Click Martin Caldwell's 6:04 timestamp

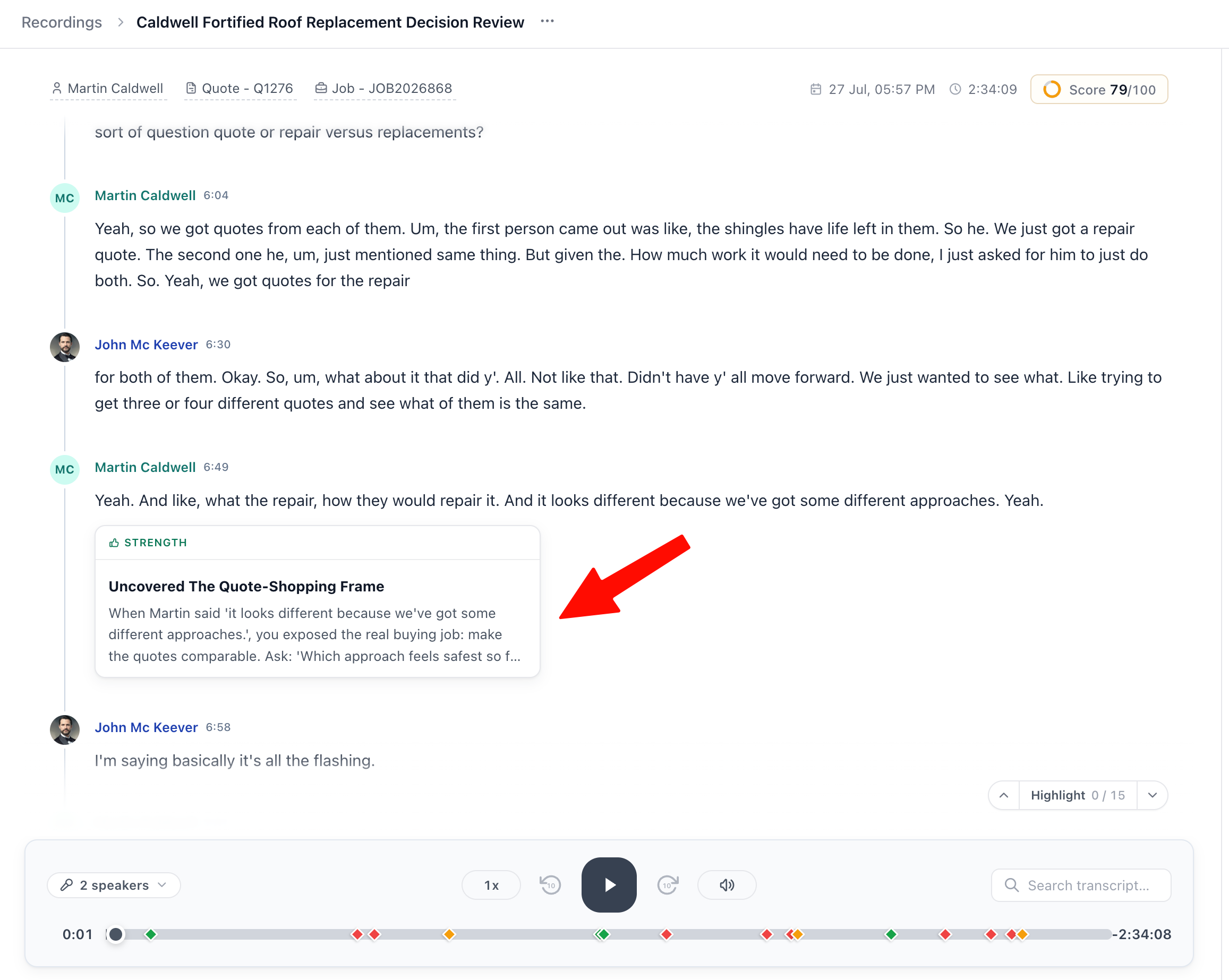[x=216, y=195]
